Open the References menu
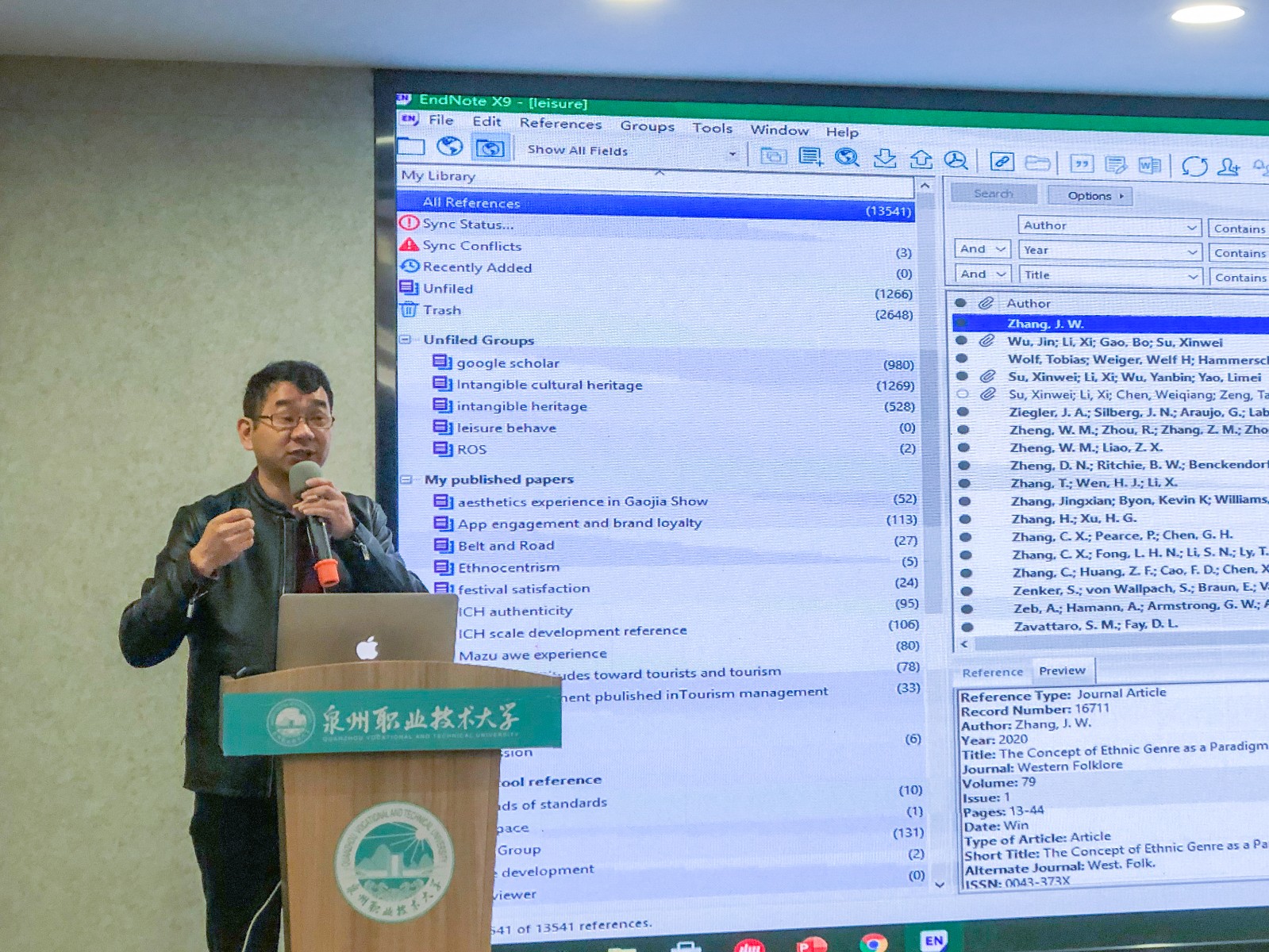The image size is (1269, 952). point(560,123)
